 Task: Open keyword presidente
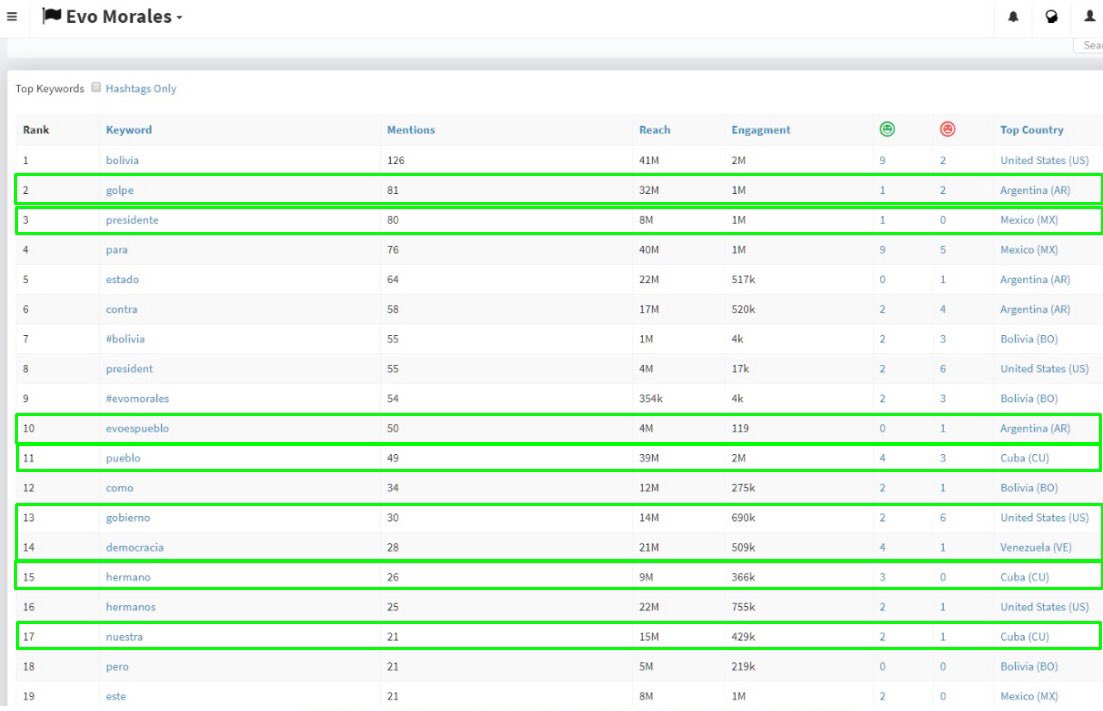click(132, 219)
